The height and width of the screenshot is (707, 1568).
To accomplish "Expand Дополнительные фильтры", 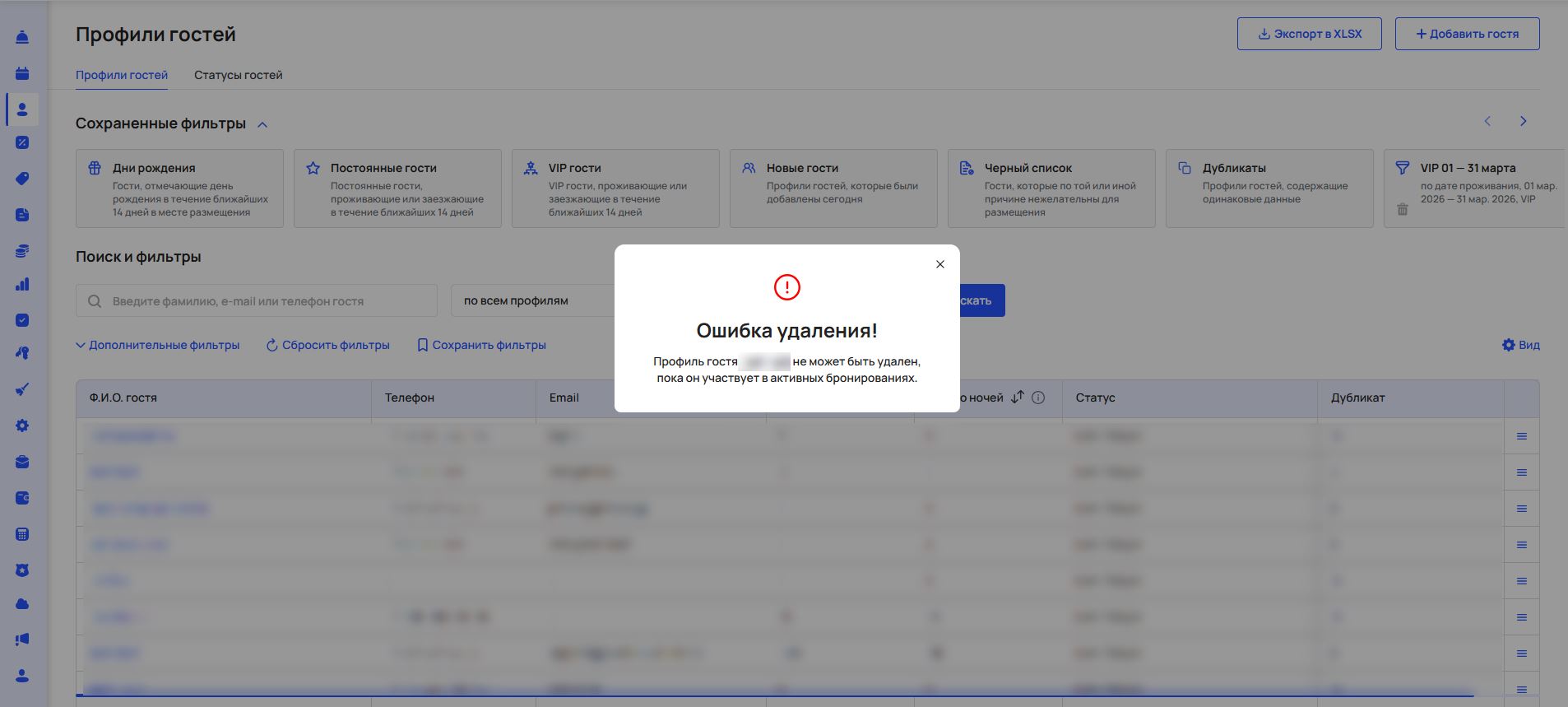I will [x=157, y=345].
